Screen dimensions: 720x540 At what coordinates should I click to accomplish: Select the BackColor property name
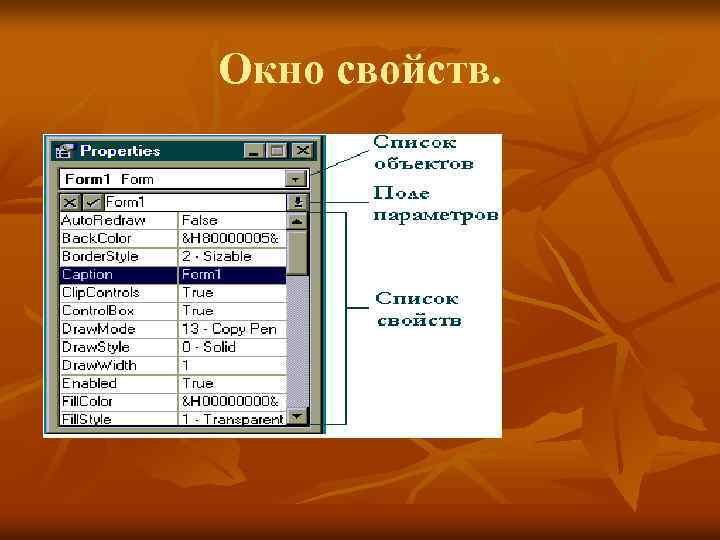click(118, 239)
